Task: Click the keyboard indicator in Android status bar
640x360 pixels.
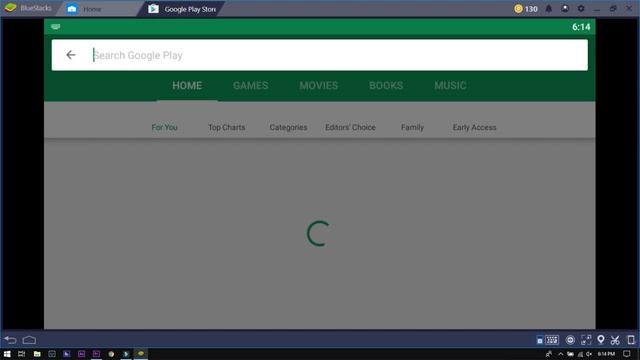Action: click(56, 27)
